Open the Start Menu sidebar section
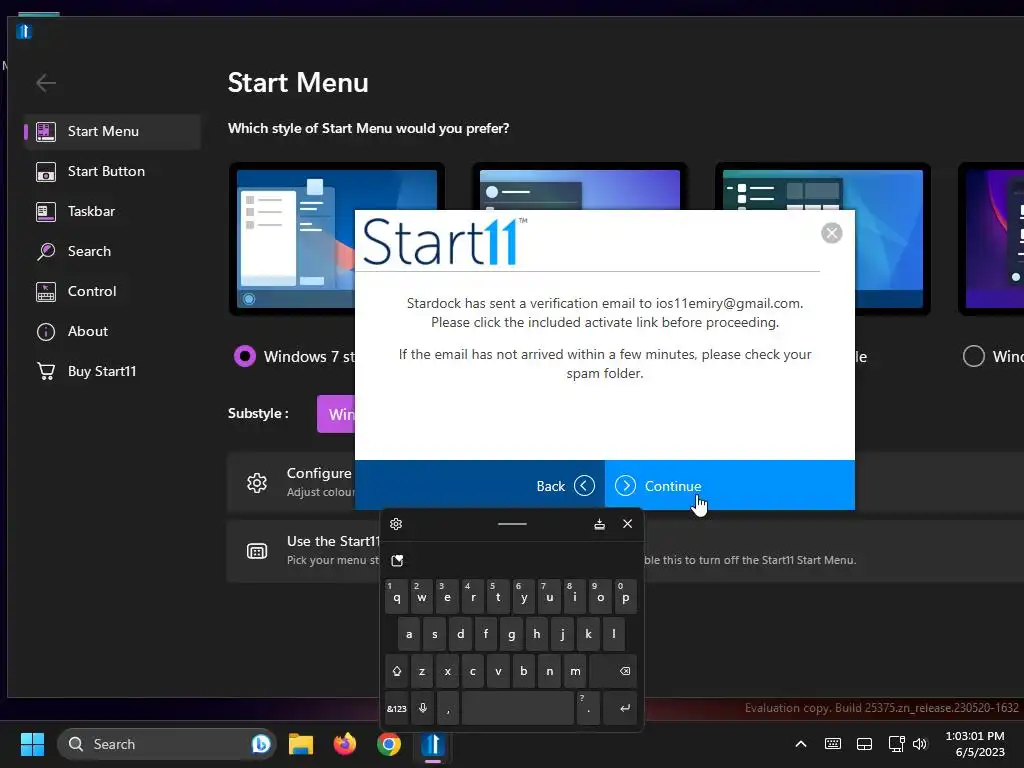The height and width of the screenshot is (768, 1024). pyautogui.click(x=112, y=131)
